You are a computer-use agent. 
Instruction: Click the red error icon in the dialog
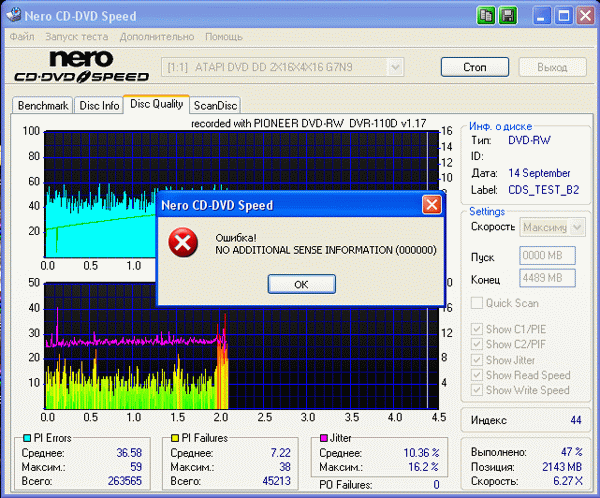pos(183,243)
